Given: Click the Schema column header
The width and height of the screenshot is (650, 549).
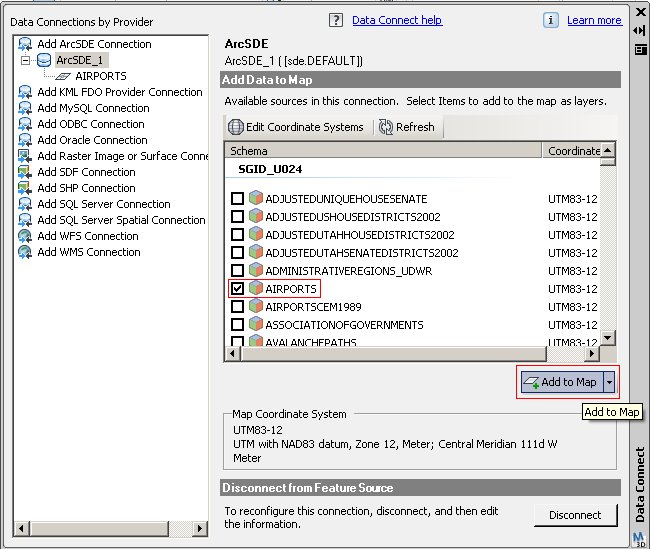Looking at the screenshot, I should [383, 151].
